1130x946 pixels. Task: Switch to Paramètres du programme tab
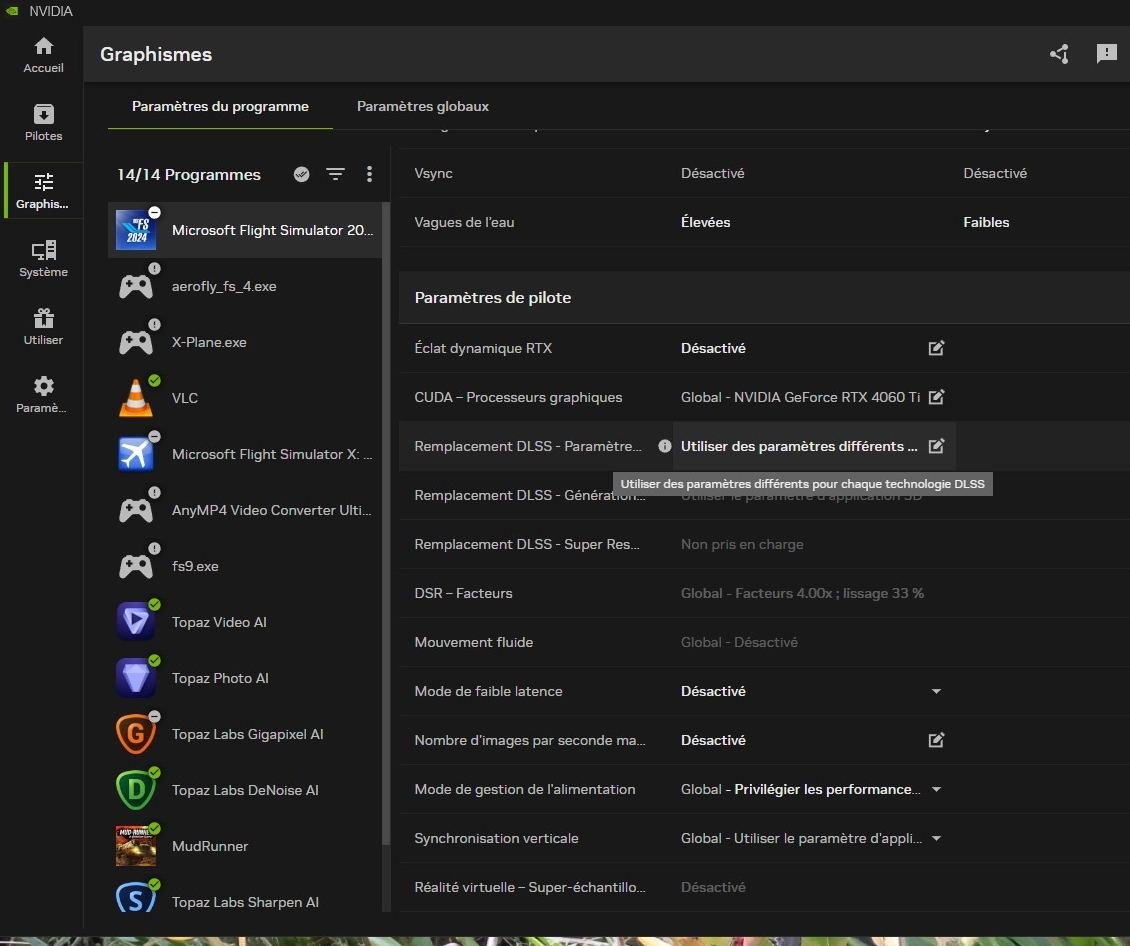pyautogui.click(x=220, y=106)
